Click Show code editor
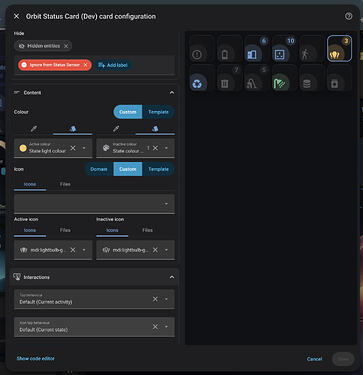Screen dimensions: 363x375 coord(36,358)
